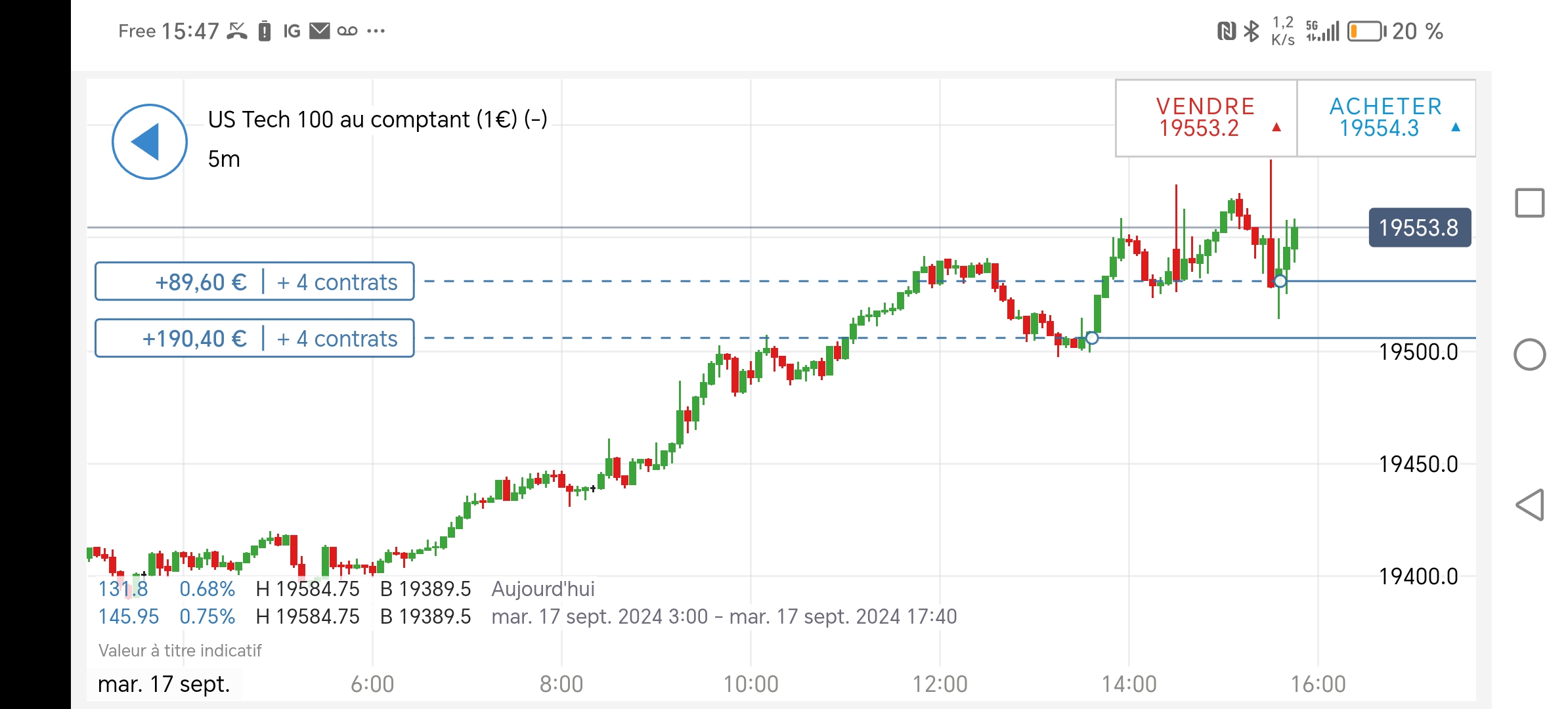Tap the Android home circle button
1568x709 pixels.
click(x=1529, y=354)
